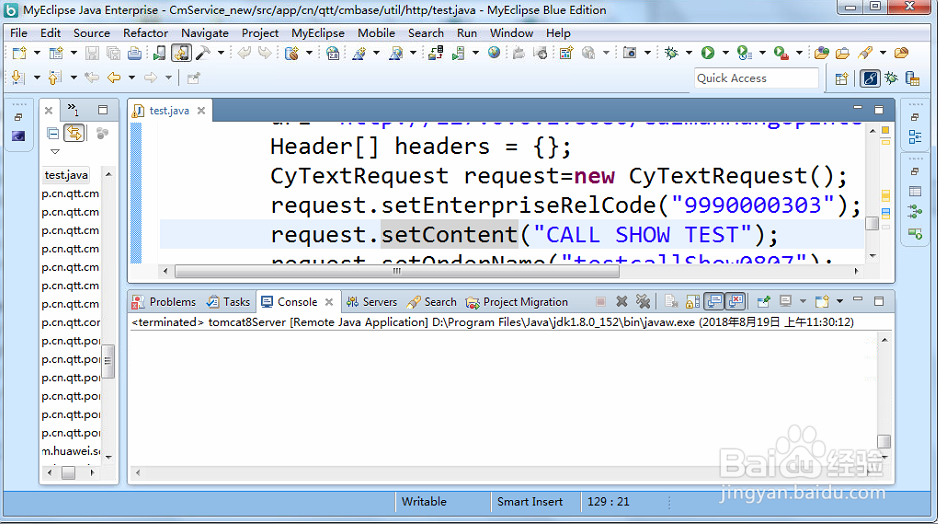
Task: Open the Refactor menu
Action: pos(145,33)
